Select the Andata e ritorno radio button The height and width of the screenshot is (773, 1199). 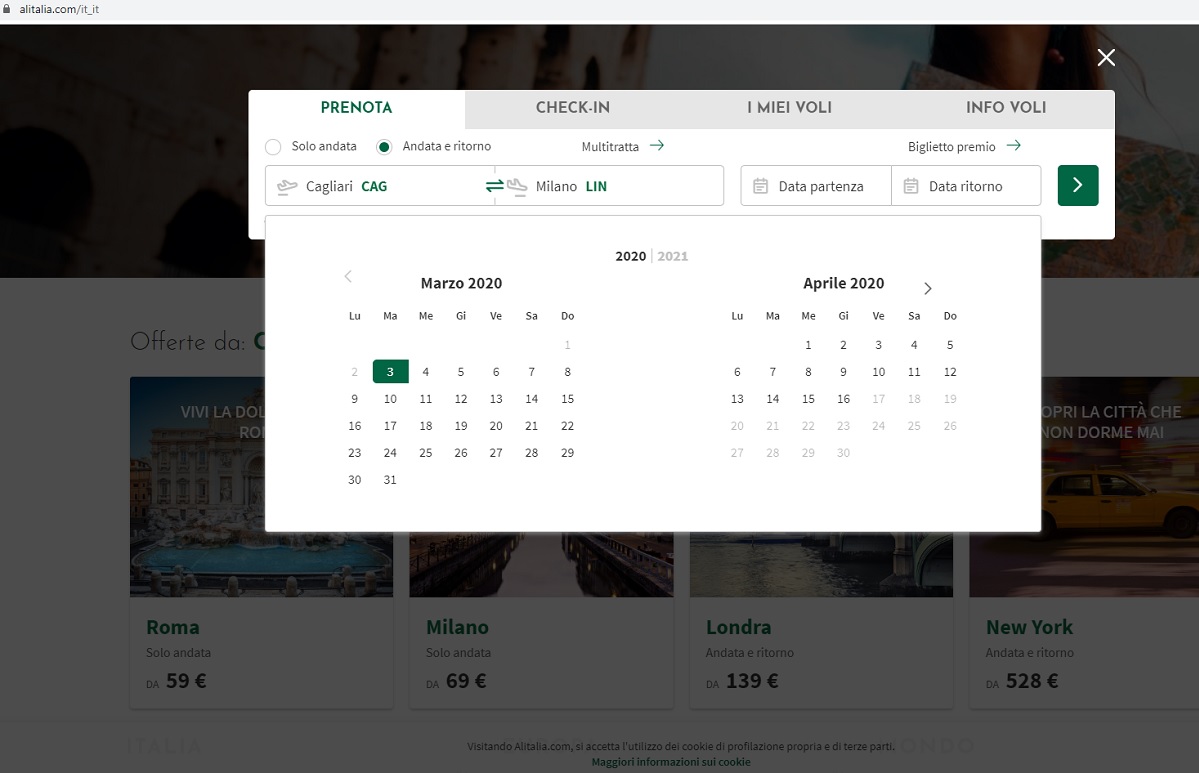[x=384, y=147]
